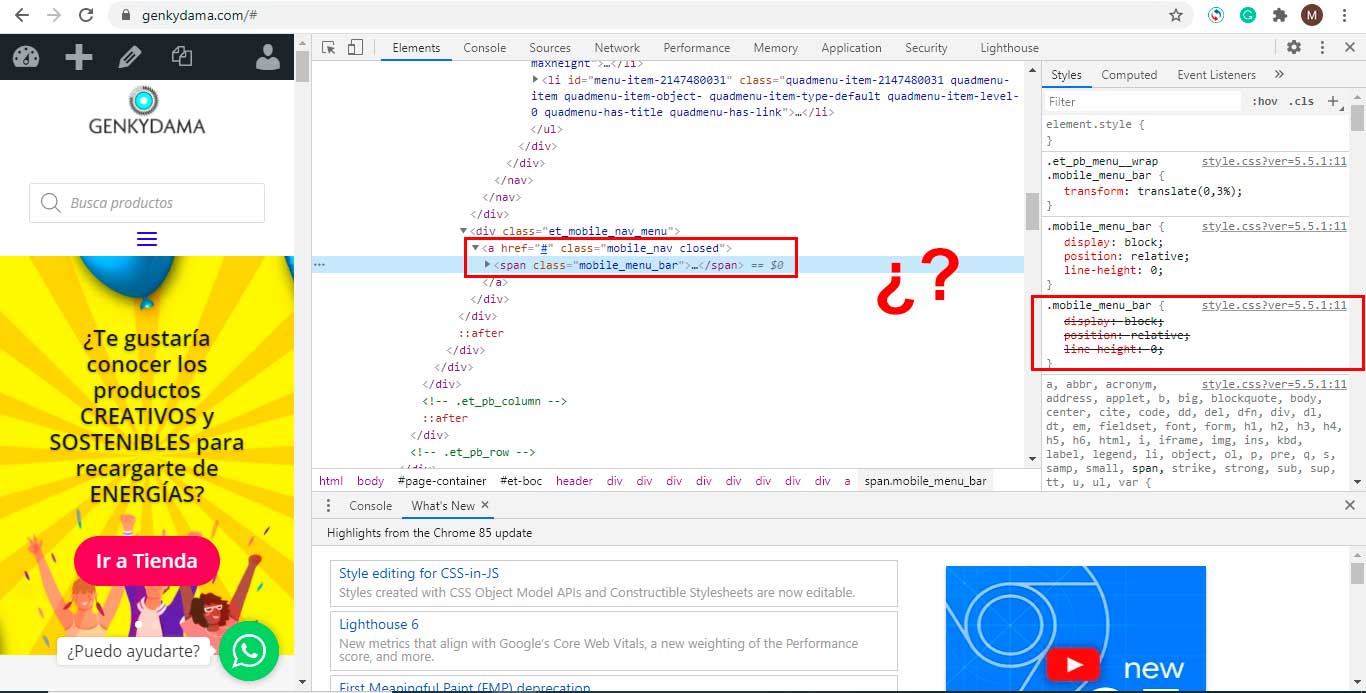Focus the Styles Filter input

[1143, 101]
